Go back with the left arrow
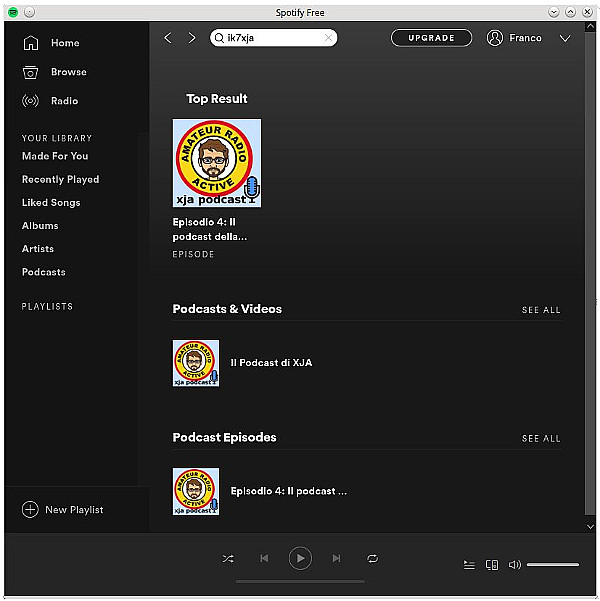The height and width of the screenshot is (601, 600). [168, 38]
